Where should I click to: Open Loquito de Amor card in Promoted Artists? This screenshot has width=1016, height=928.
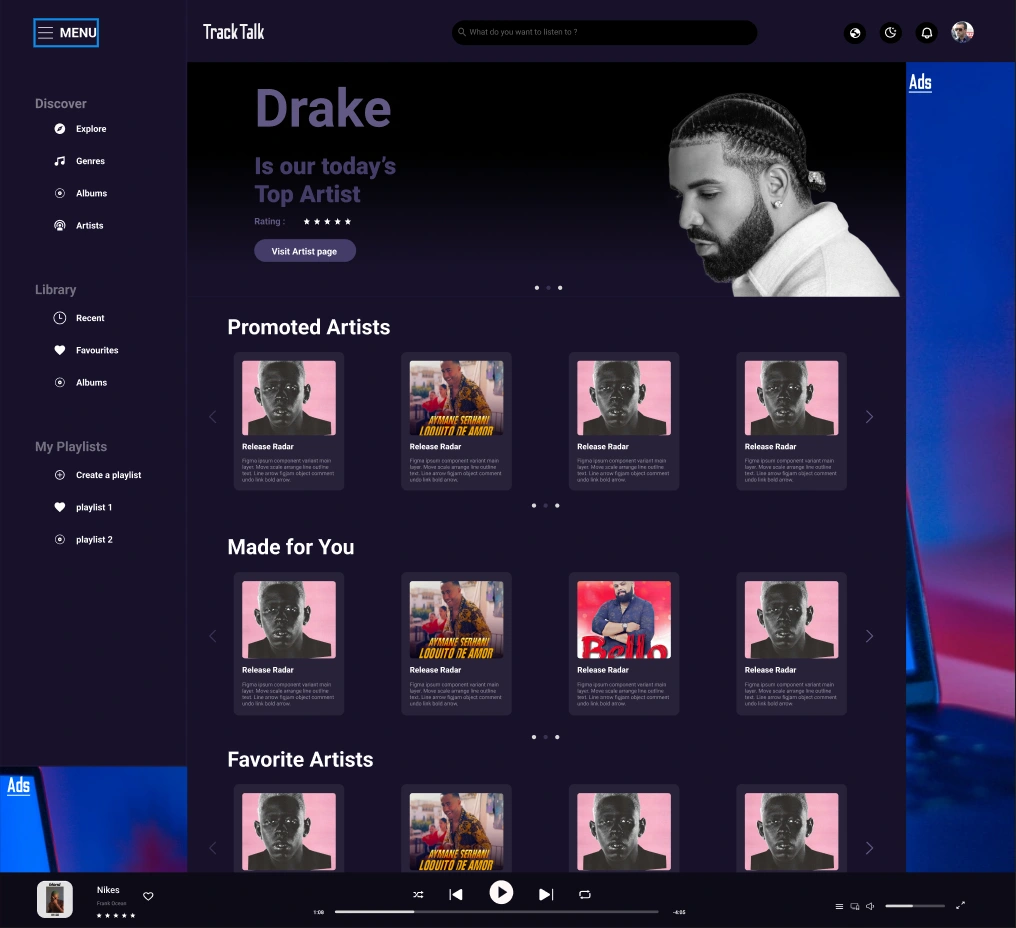(456, 421)
